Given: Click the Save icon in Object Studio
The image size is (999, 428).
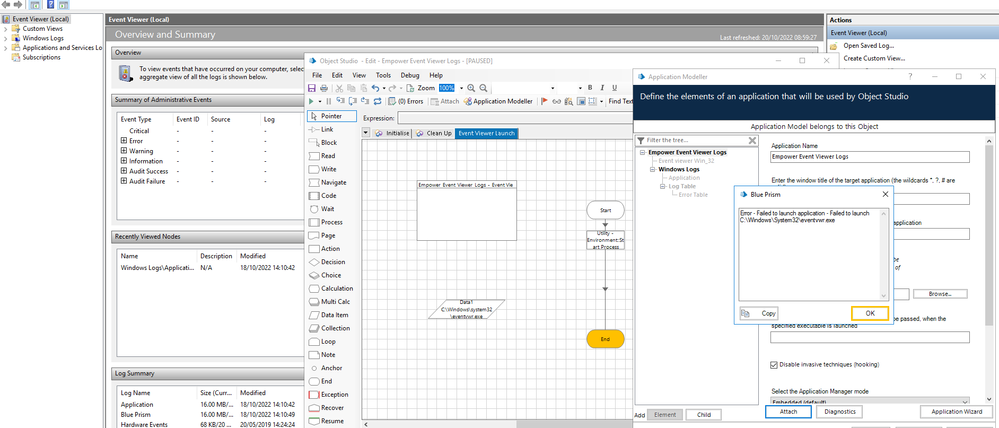Looking at the screenshot, I should [x=312, y=88].
